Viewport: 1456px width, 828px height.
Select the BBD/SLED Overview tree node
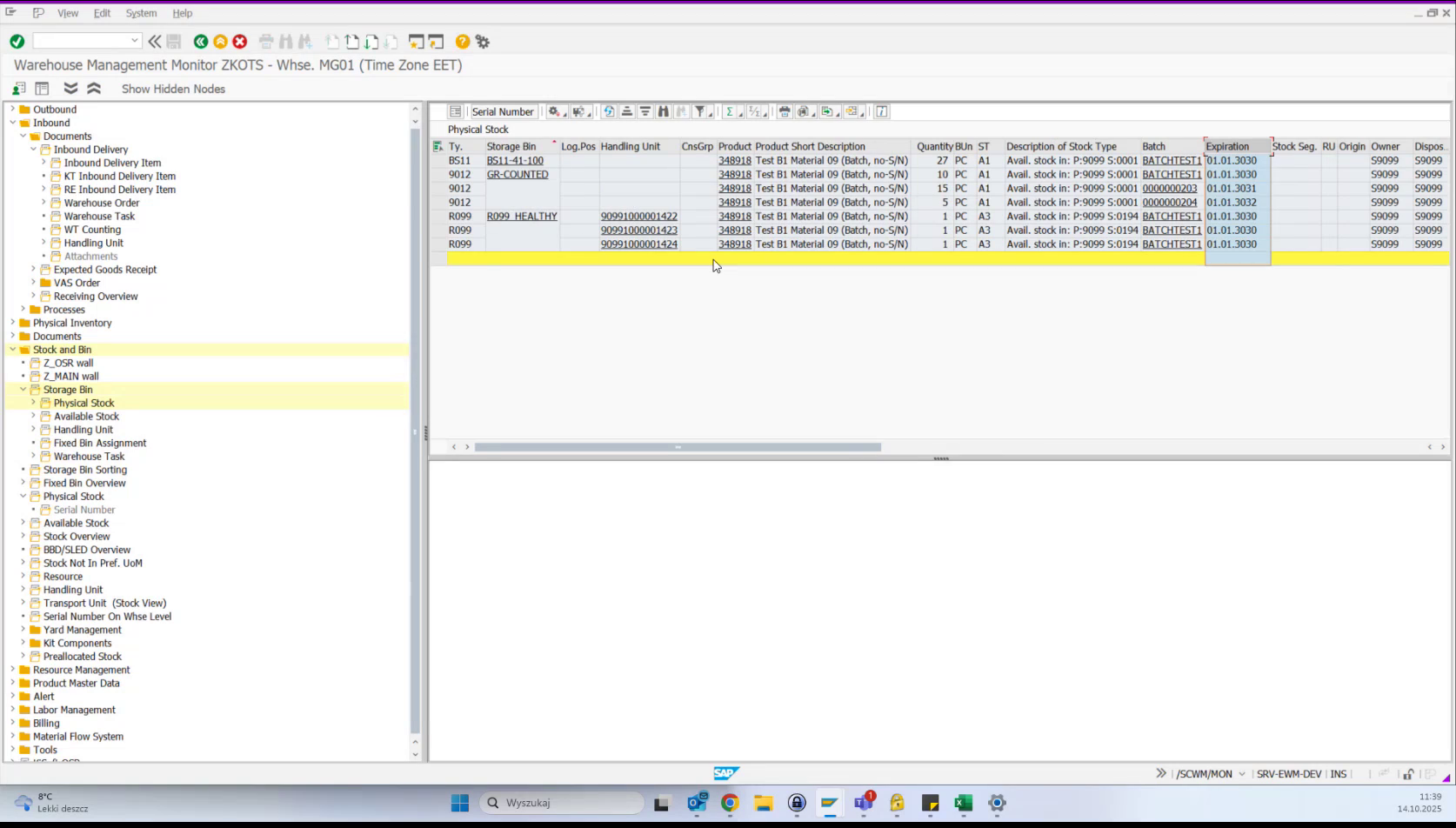pos(88,550)
